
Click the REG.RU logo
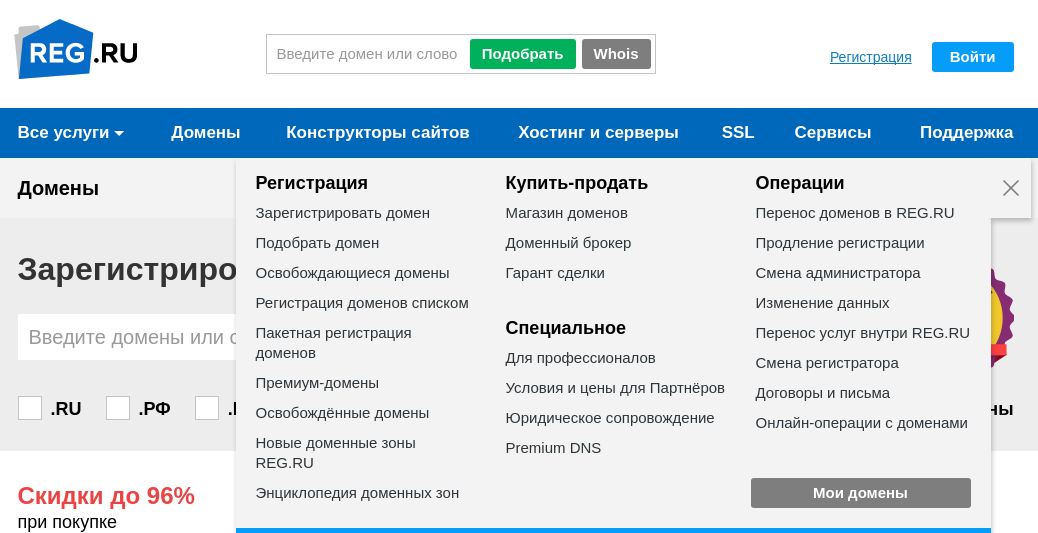tap(76, 50)
